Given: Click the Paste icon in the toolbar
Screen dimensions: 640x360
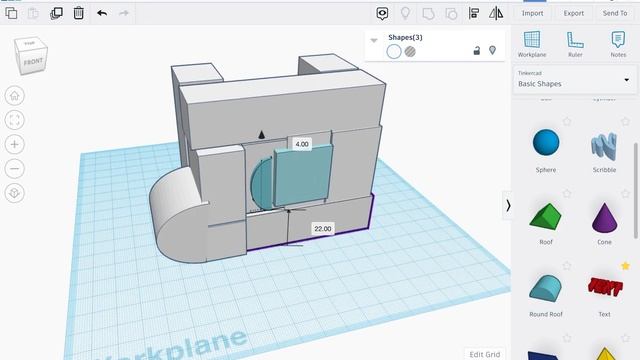Looking at the screenshot, I should (x=33, y=13).
